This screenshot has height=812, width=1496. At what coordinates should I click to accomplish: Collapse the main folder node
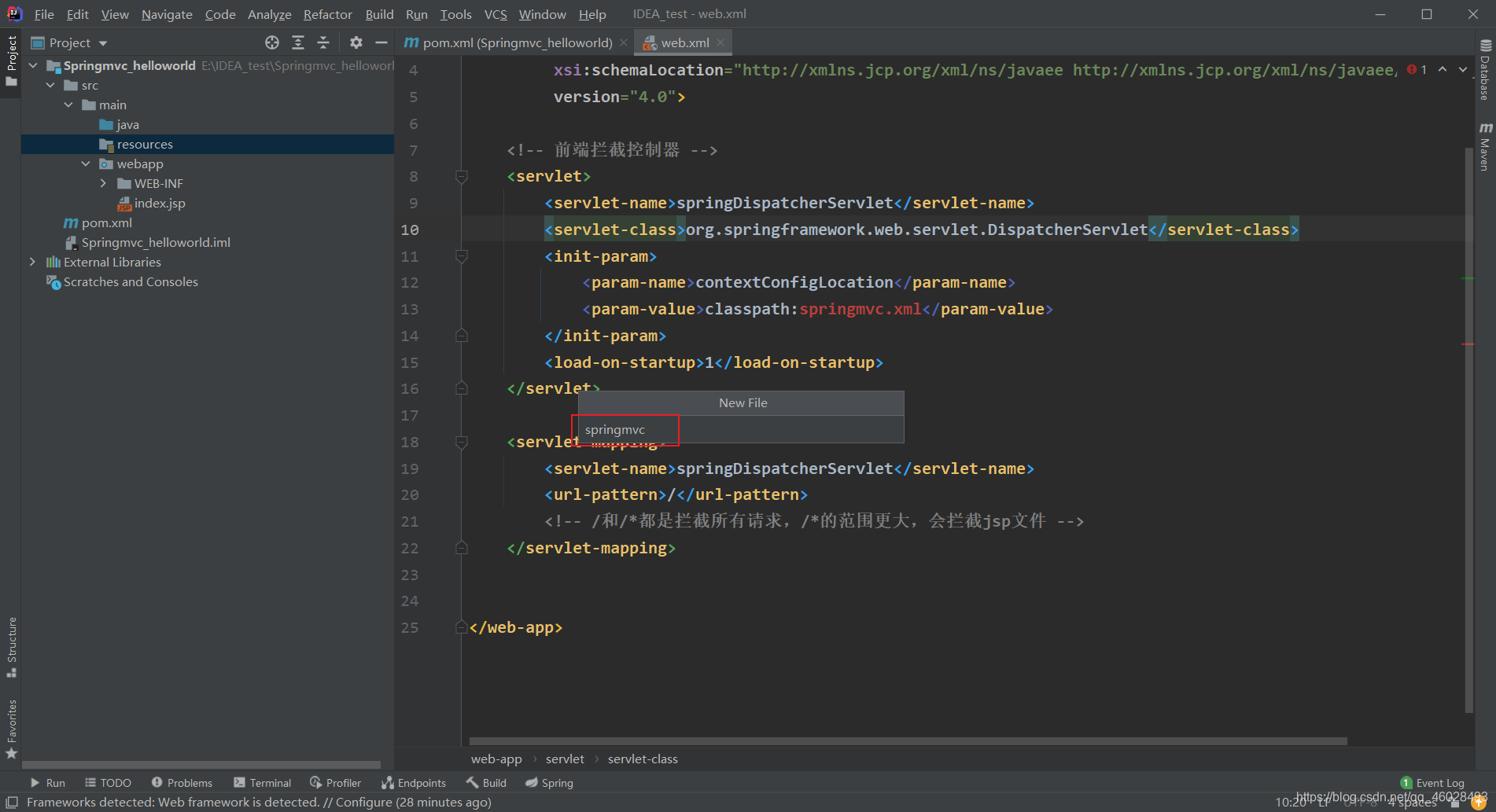[x=68, y=105]
